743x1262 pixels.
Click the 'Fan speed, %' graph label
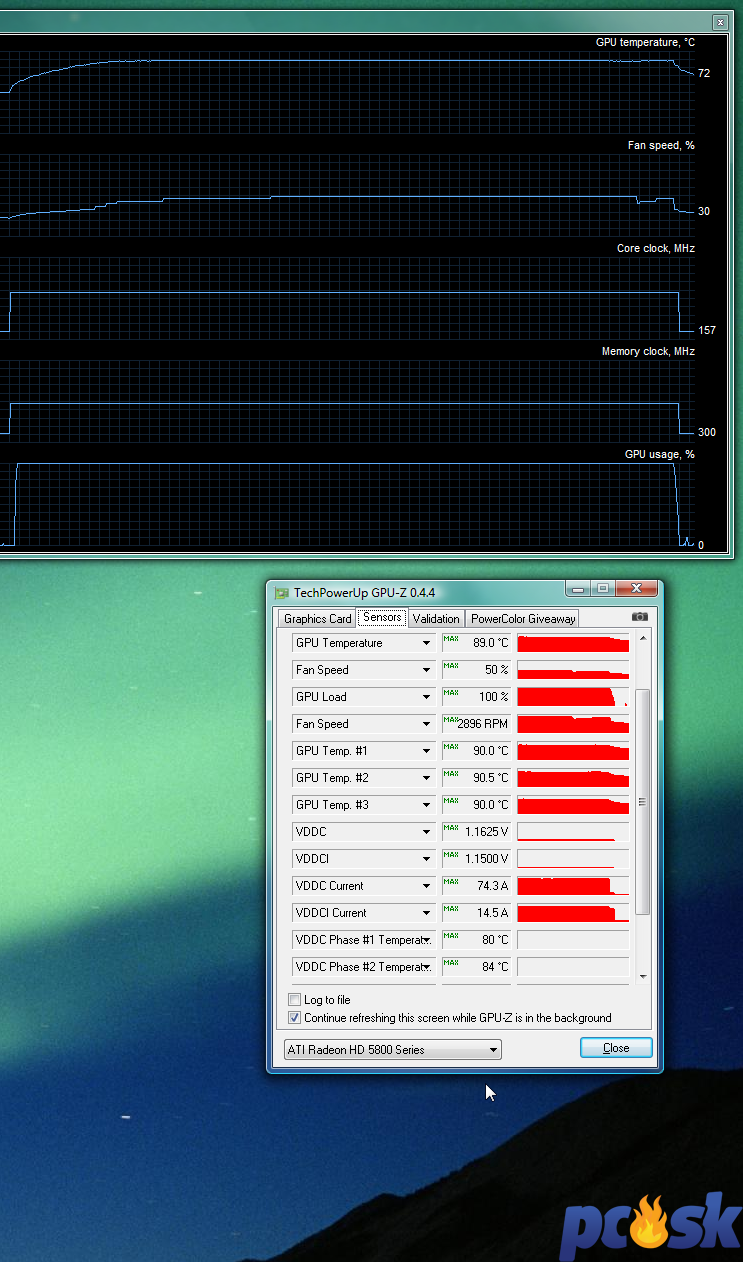661,145
